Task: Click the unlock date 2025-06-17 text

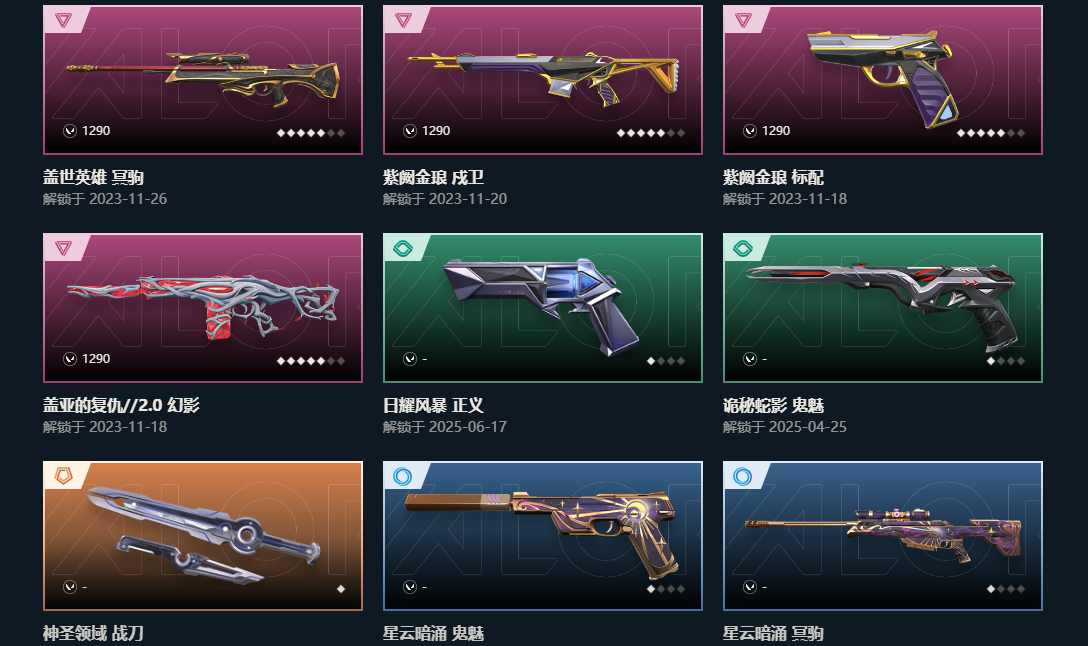Action: coord(468,427)
